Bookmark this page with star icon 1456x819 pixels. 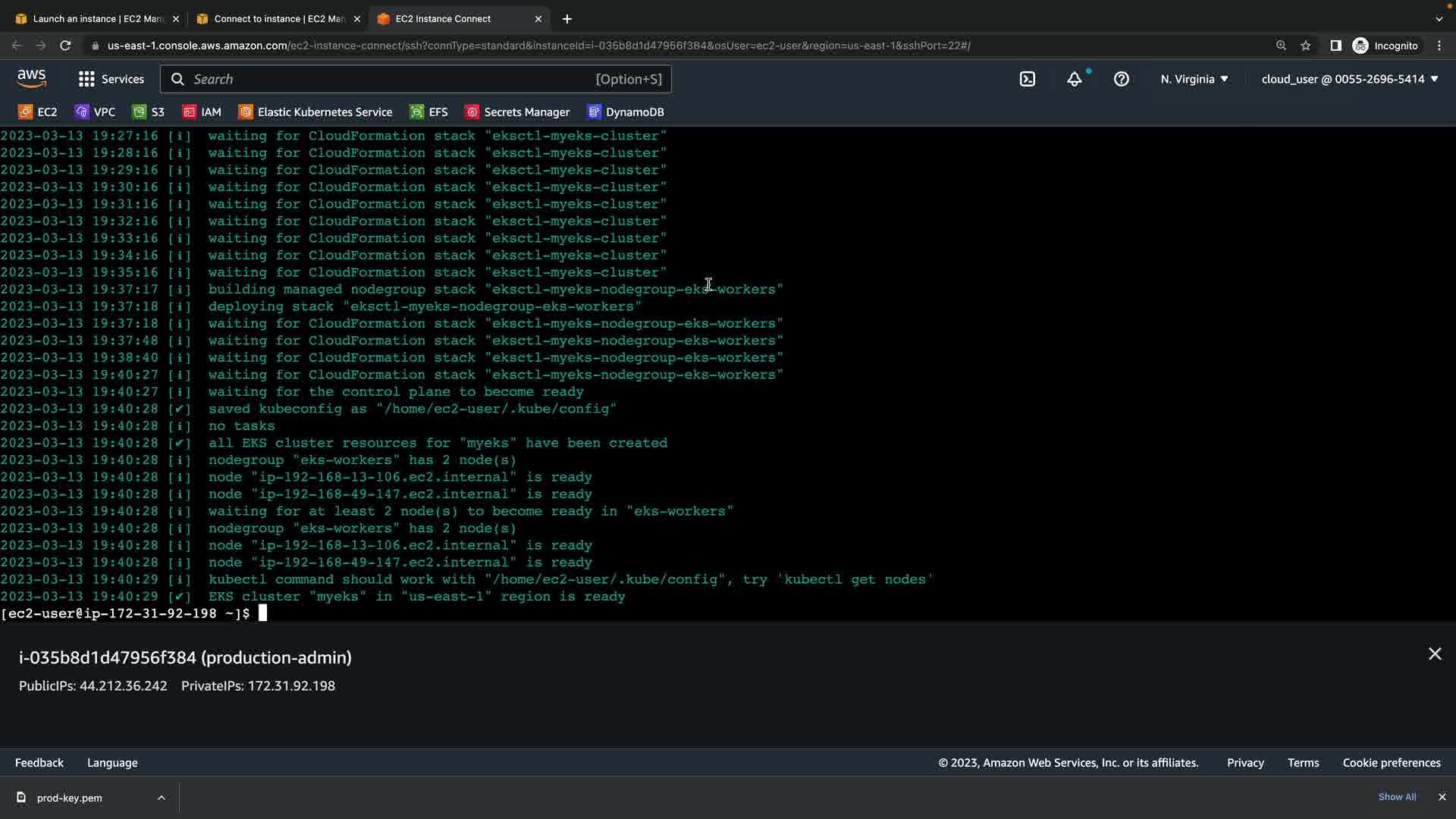click(1306, 45)
